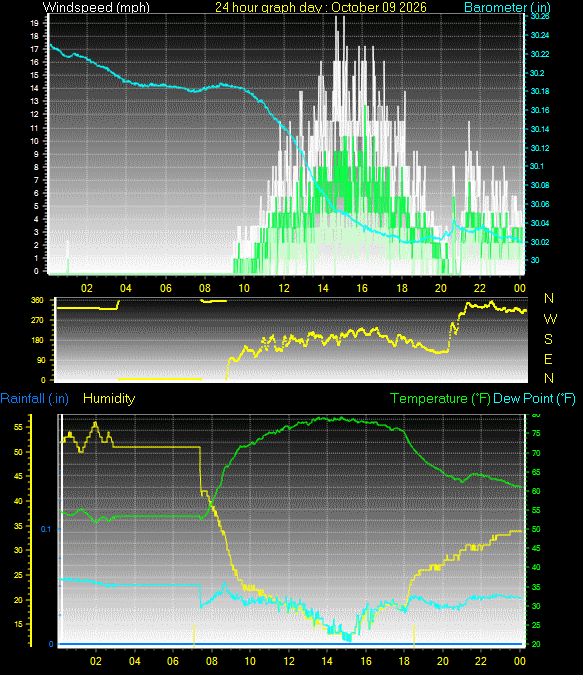Click the Humidity label
Screen dimensions: 583x675
109,399
